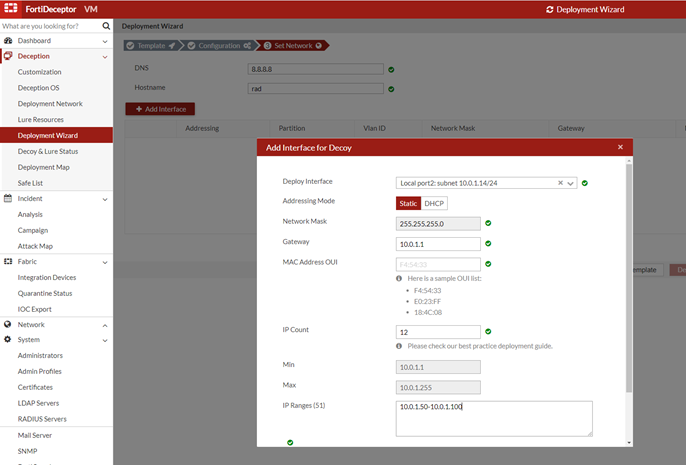Toggle the Fabric section chevron
686x465 pixels.
(105, 262)
